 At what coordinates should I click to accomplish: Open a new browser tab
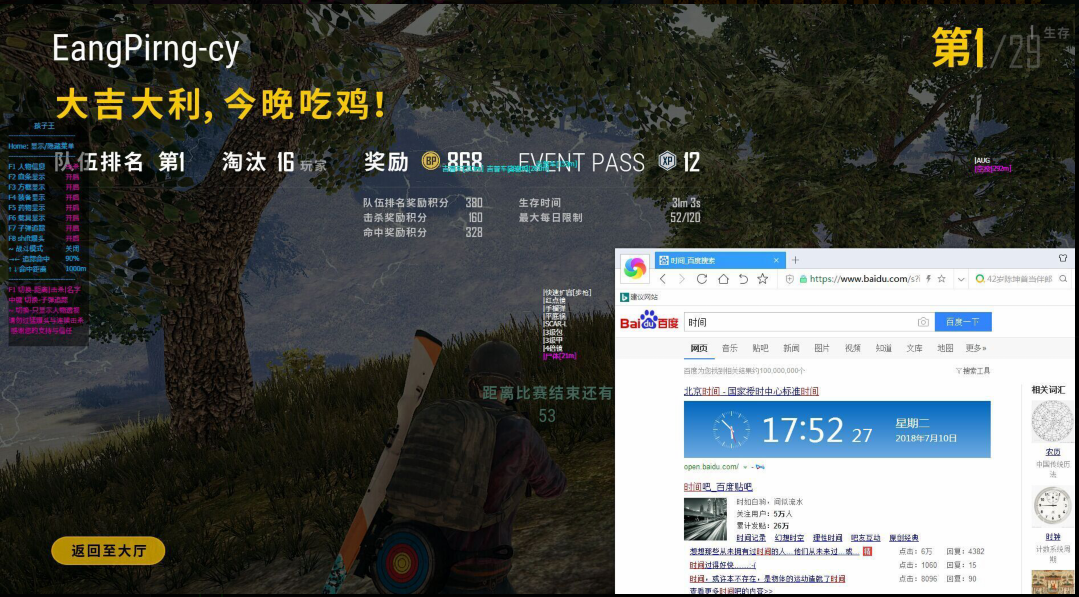click(x=795, y=260)
